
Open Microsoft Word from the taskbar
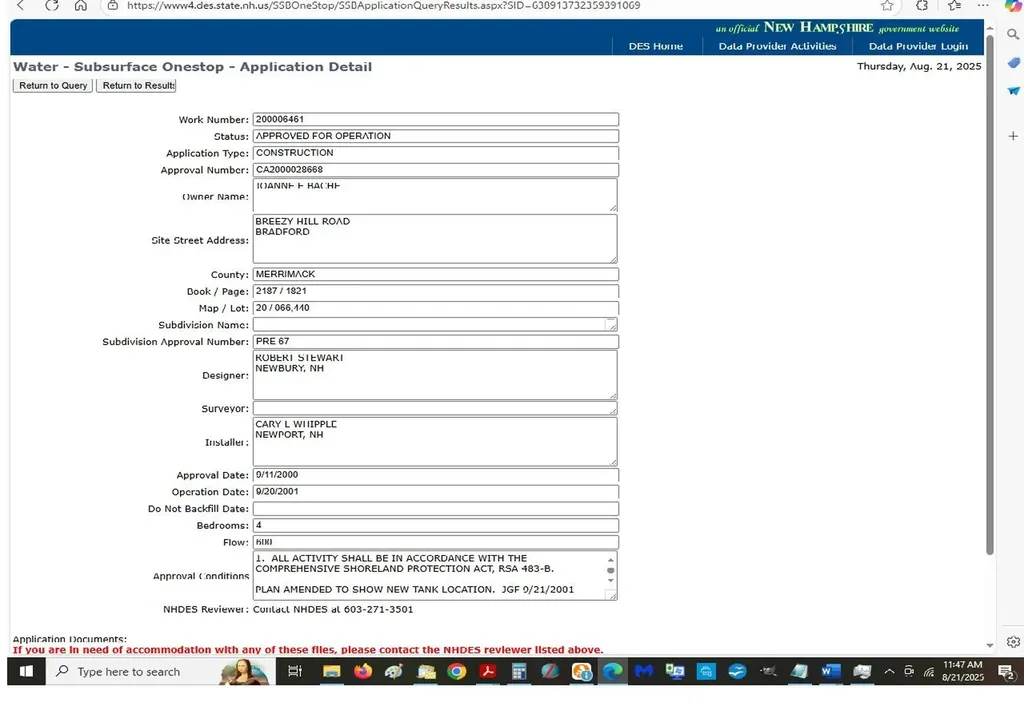[830, 672]
